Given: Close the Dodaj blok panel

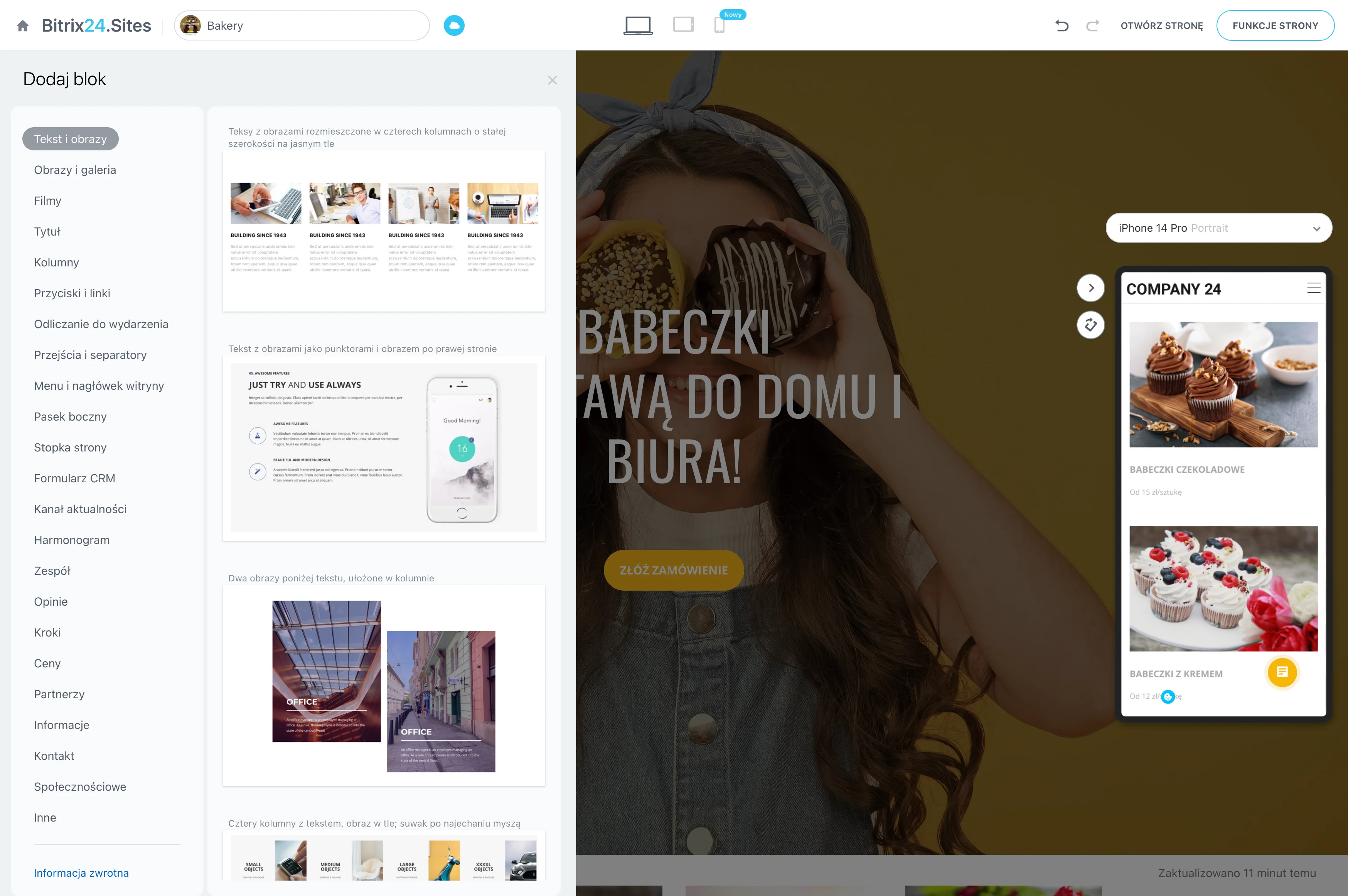Looking at the screenshot, I should click(552, 80).
